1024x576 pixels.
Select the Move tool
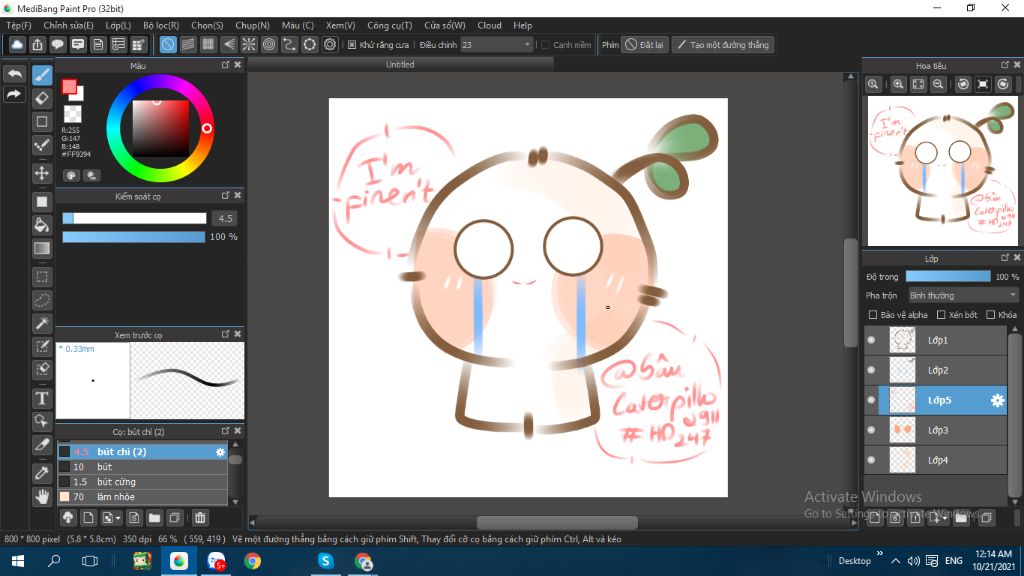coord(42,173)
